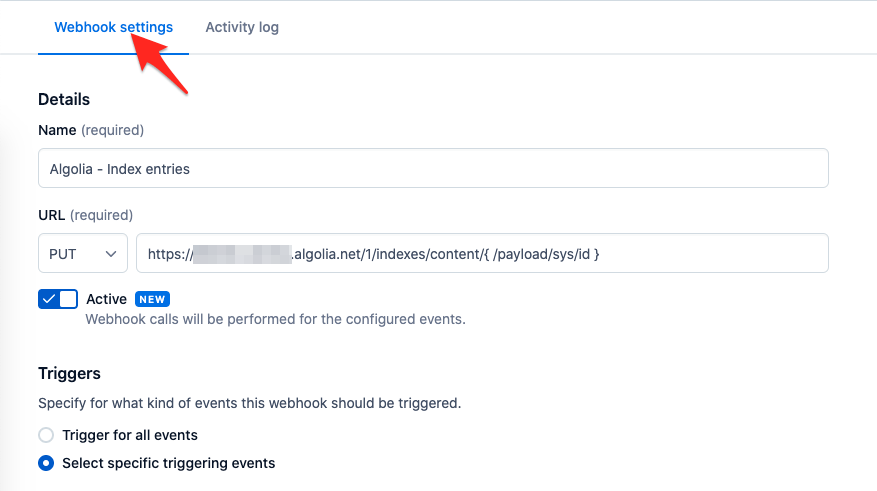Click the checkmark icon inside Active switch

[x=49, y=299]
